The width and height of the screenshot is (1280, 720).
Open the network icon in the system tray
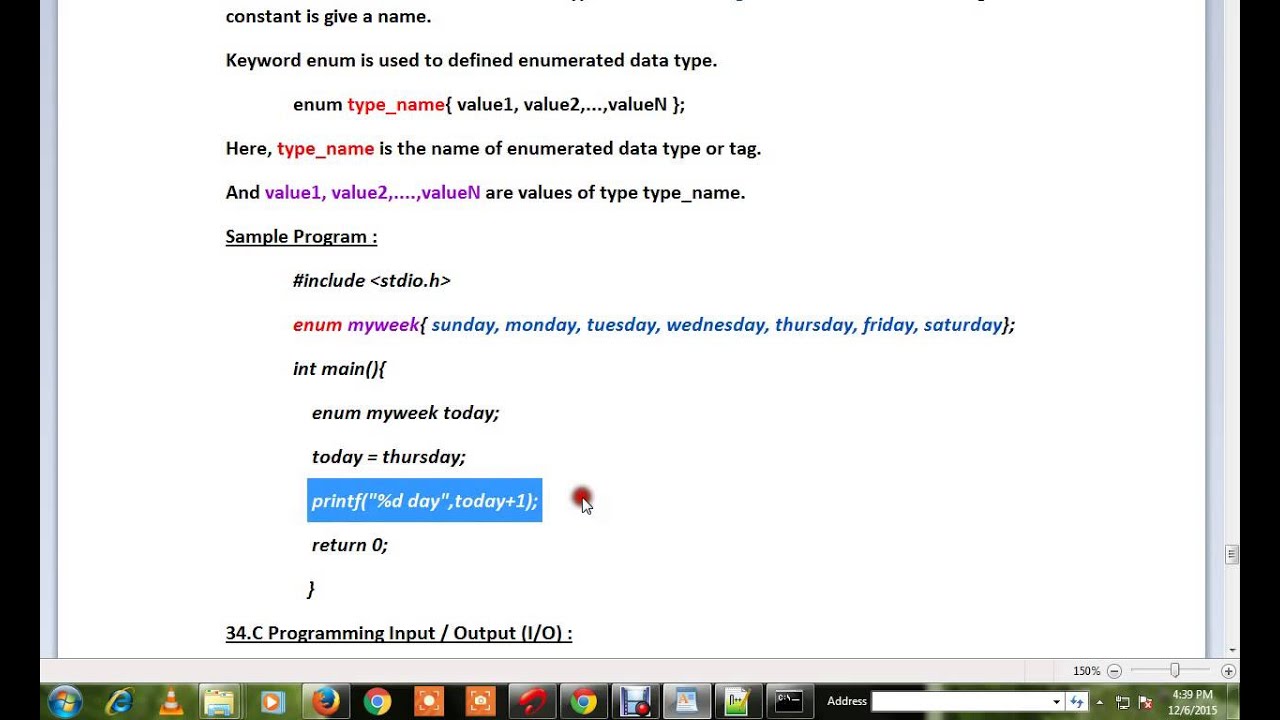1123,702
